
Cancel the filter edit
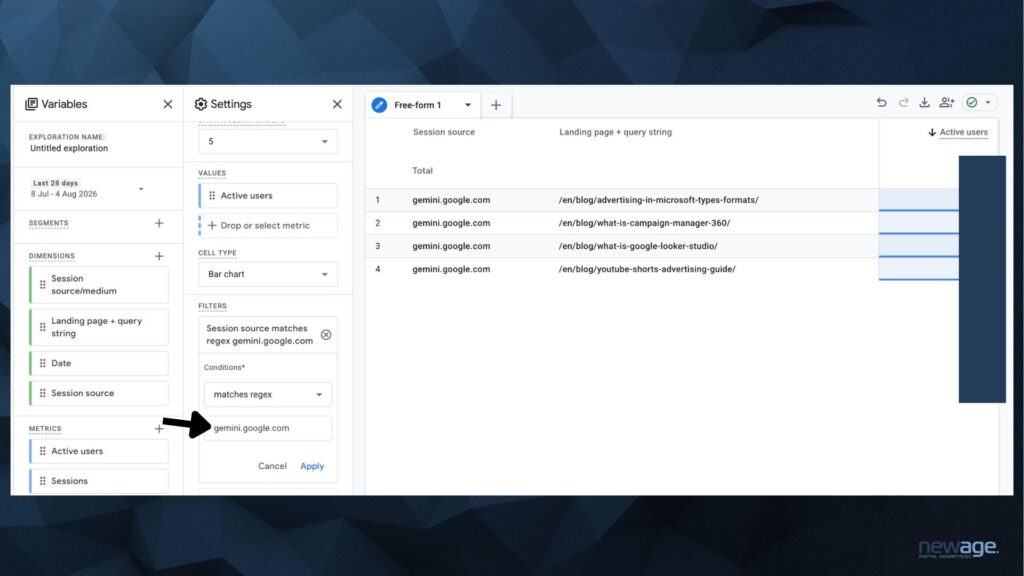(272, 466)
